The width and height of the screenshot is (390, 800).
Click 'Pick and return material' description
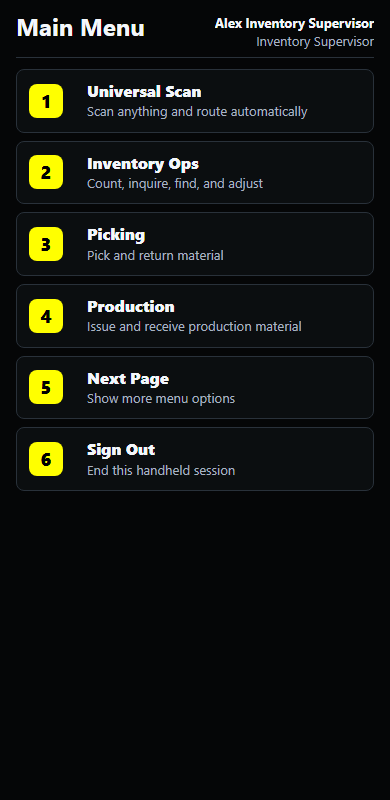(x=155, y=255)
